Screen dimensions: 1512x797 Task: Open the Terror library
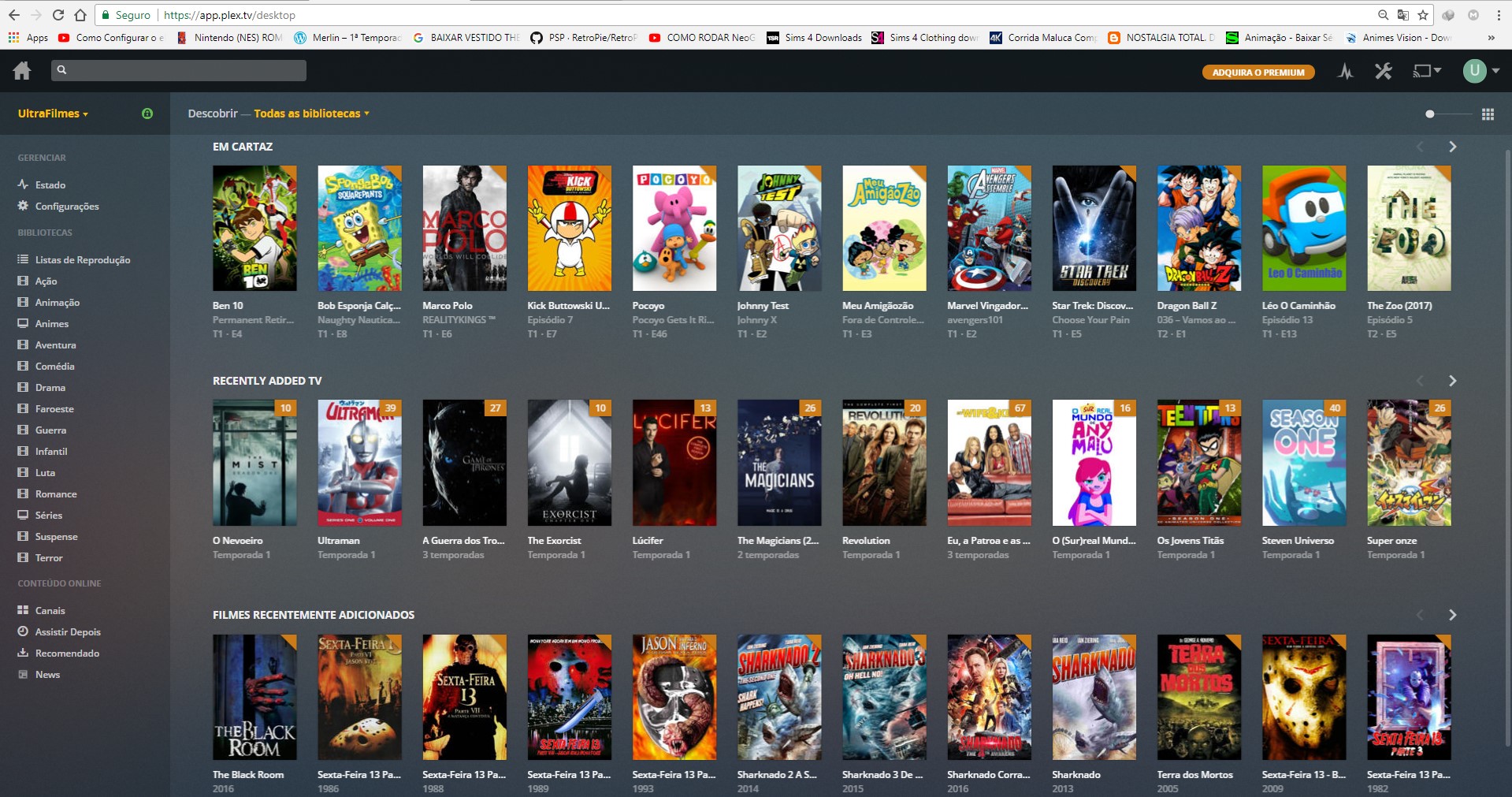[x=49, y=557]
